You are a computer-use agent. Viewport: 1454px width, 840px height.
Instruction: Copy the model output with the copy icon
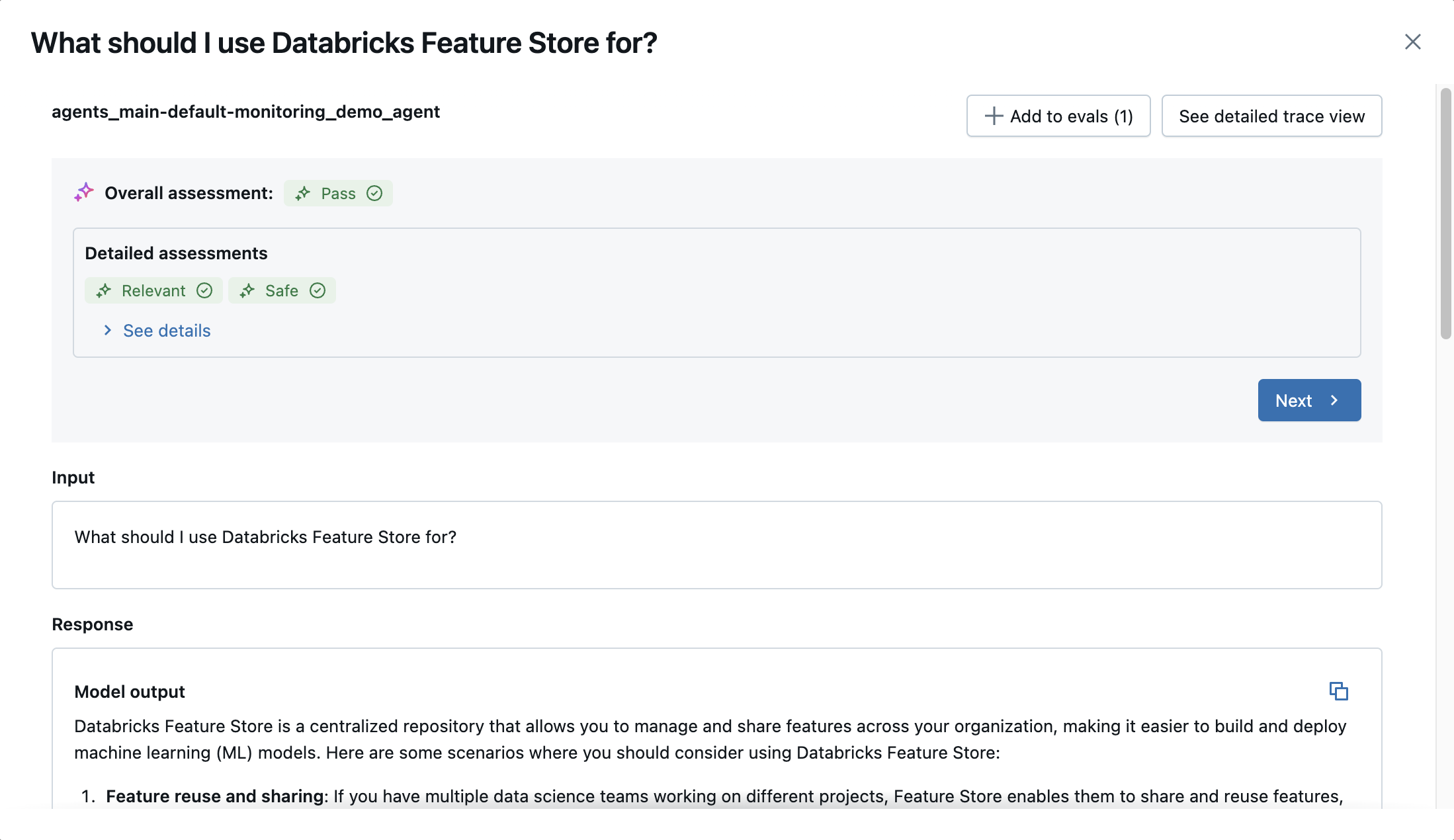pos(1338,691)
